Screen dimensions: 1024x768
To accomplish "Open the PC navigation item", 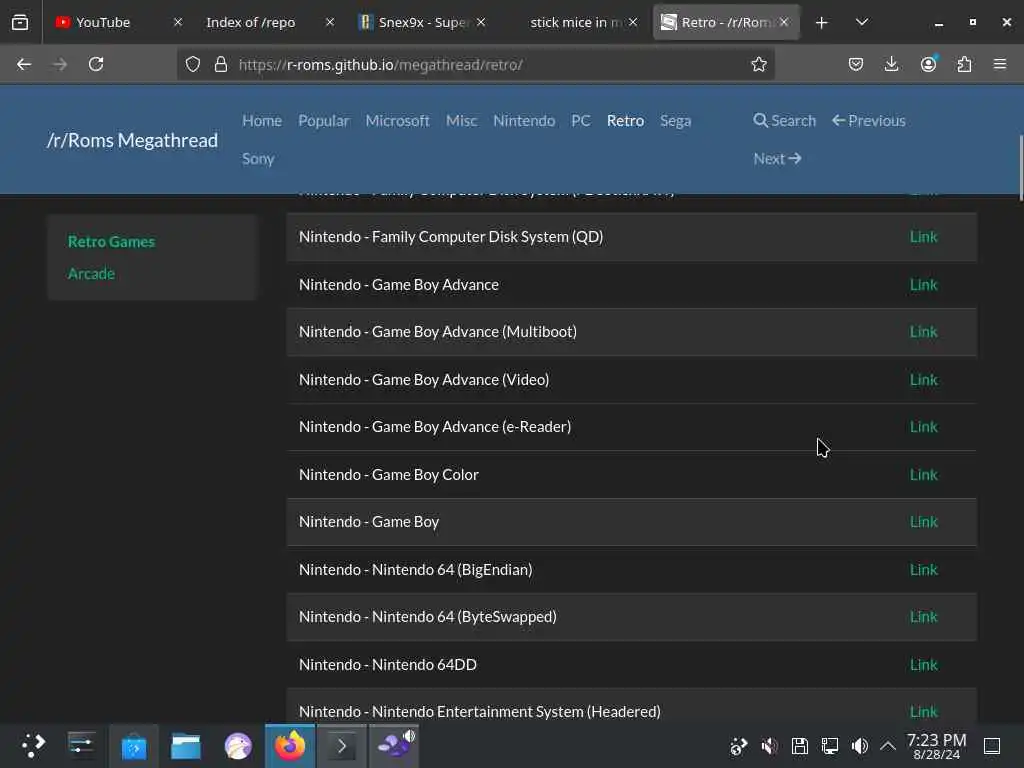I will (581, 121).
